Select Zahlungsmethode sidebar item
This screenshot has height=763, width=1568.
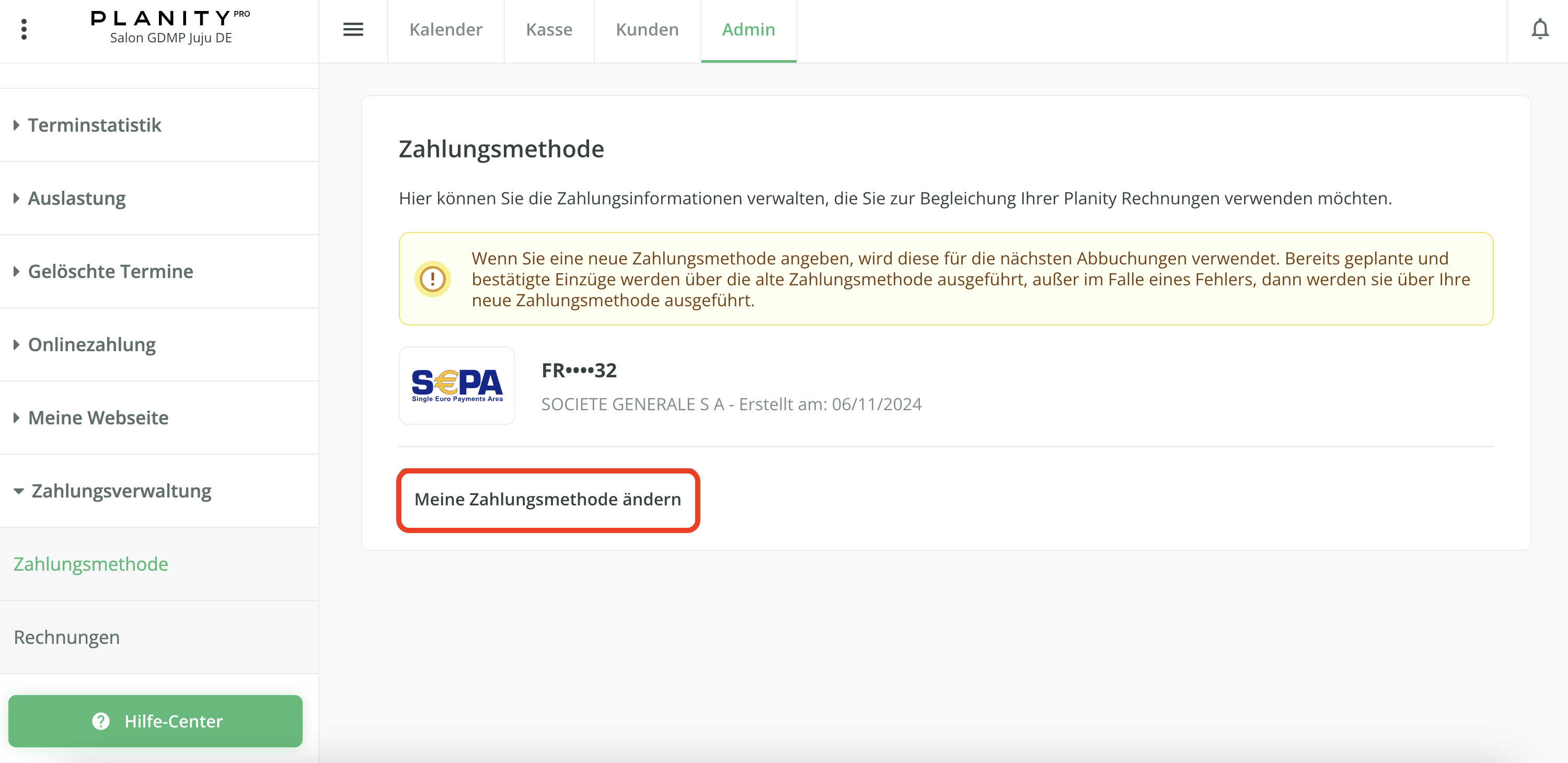pyautogui.click(x=91, y=564)
